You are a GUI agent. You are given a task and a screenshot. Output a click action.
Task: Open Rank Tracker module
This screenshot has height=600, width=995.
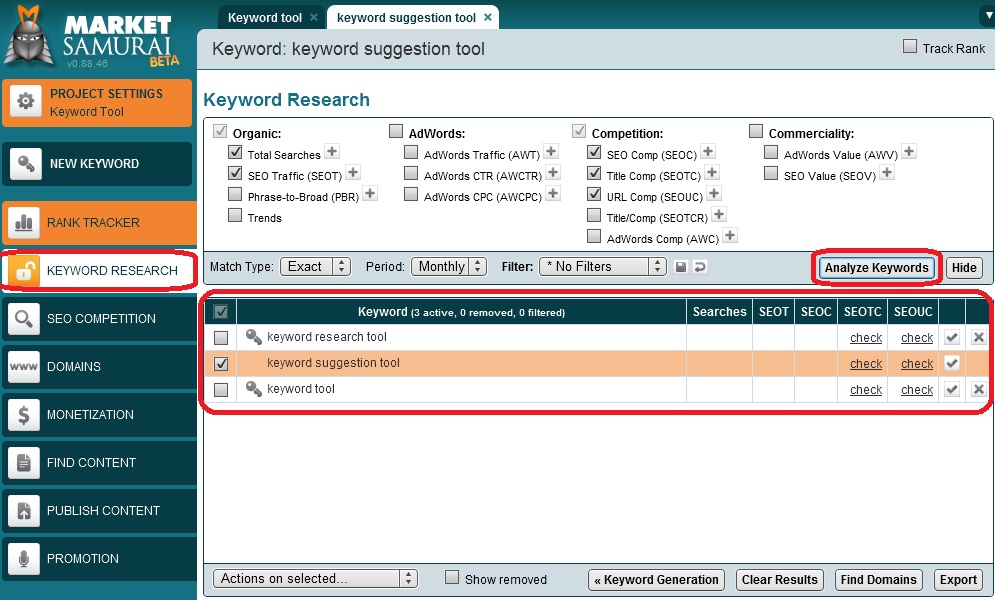tap(100, 223)
